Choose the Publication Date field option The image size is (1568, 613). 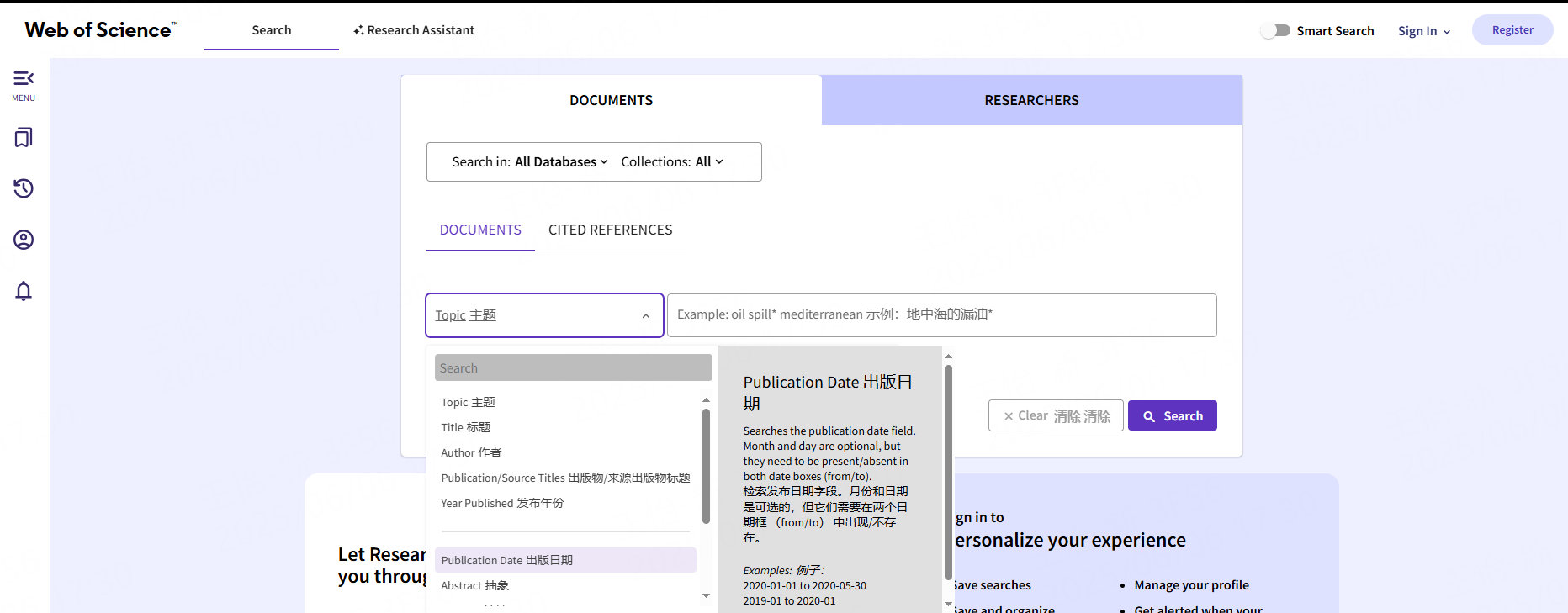pyautogui.click(x=565, y=560)
